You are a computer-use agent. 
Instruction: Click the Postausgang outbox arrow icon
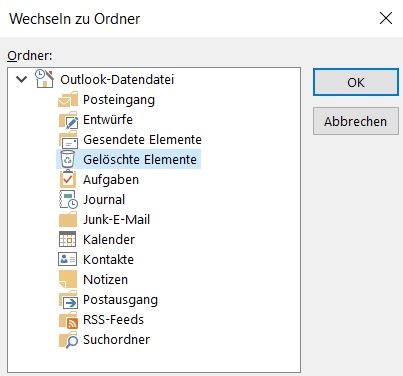click(68, 299)
